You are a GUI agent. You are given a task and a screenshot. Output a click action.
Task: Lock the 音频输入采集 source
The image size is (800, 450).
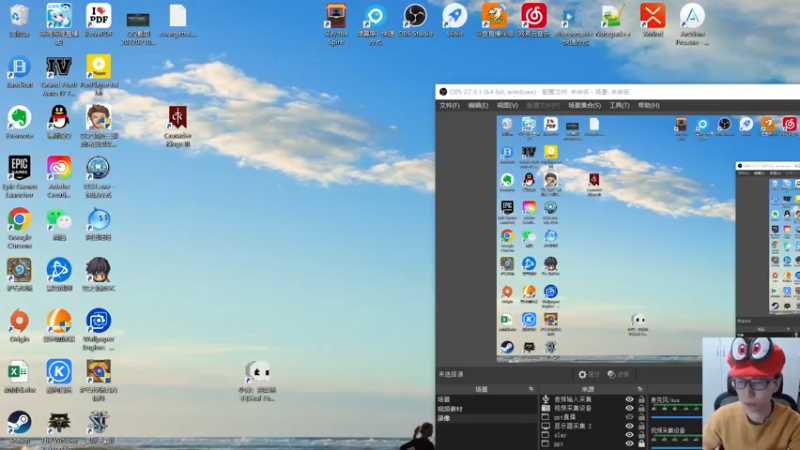point(641,399)
